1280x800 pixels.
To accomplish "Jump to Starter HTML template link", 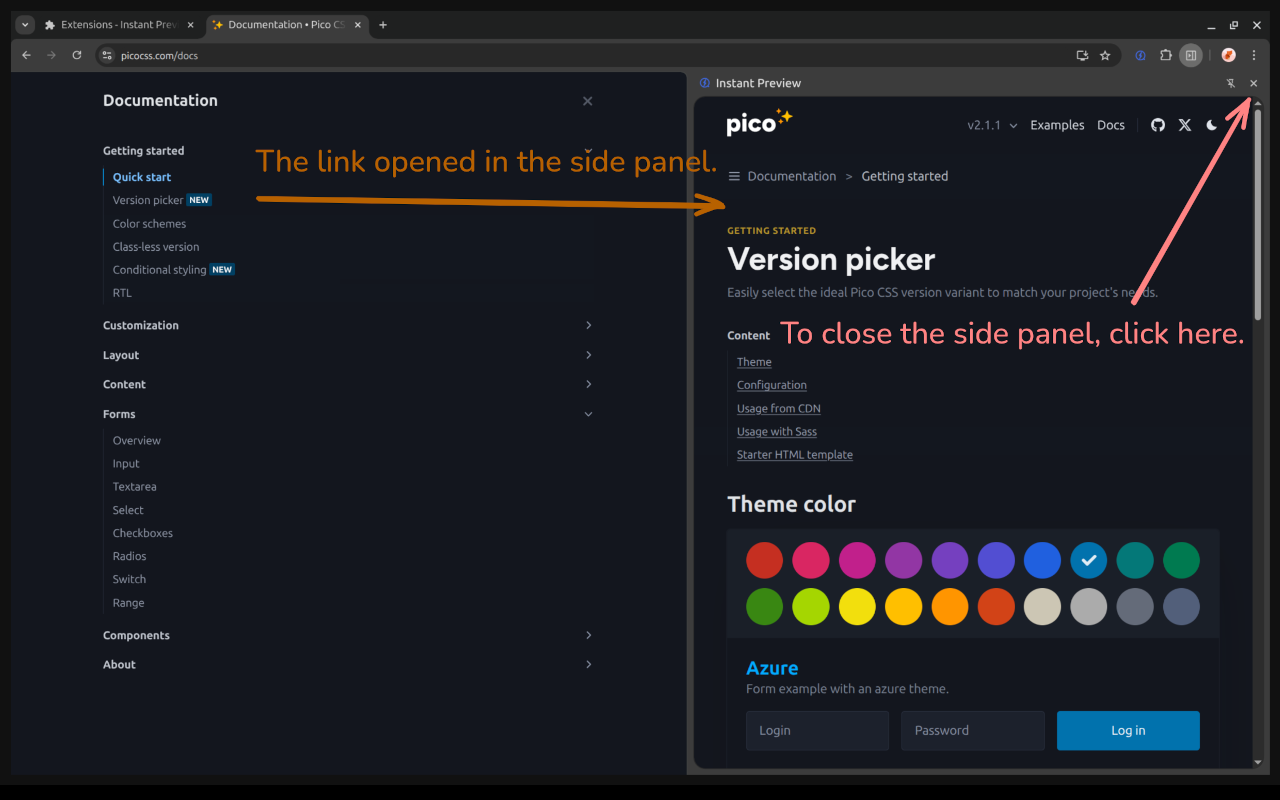I will pos(795,455).
